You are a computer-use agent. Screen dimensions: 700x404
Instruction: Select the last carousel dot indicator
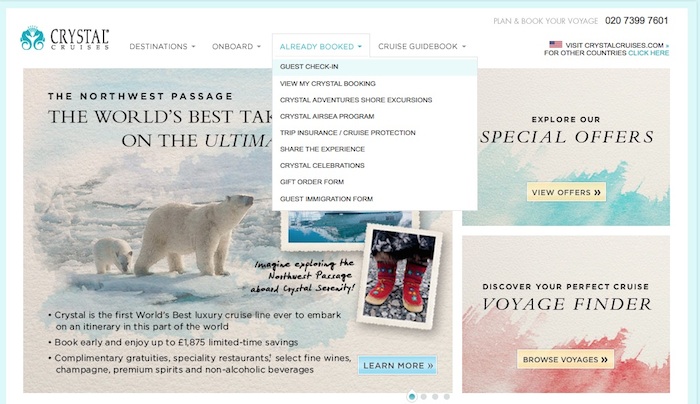point(446,396)
